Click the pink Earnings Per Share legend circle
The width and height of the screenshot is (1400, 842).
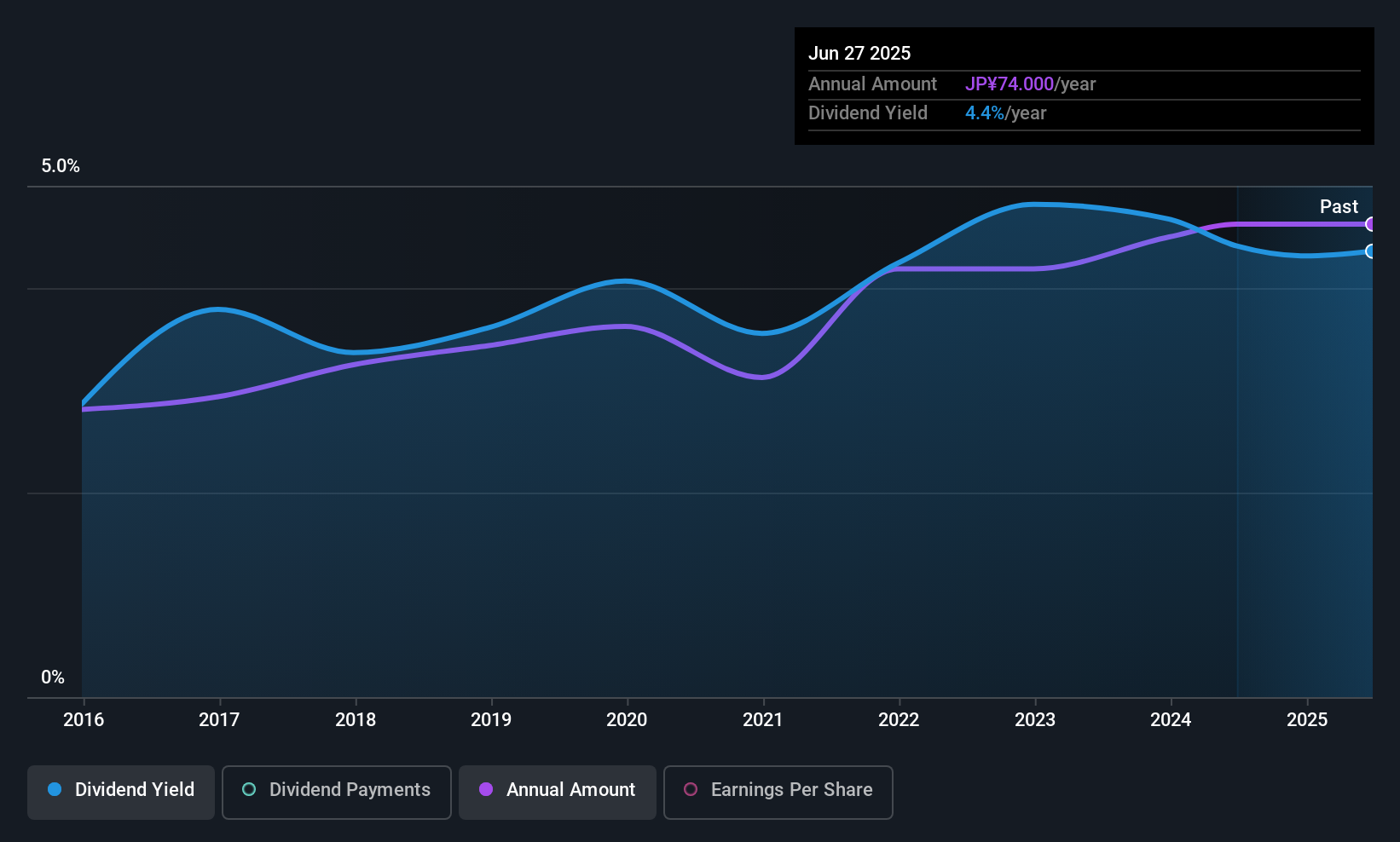pyautogui.click(x=691, y=789)
